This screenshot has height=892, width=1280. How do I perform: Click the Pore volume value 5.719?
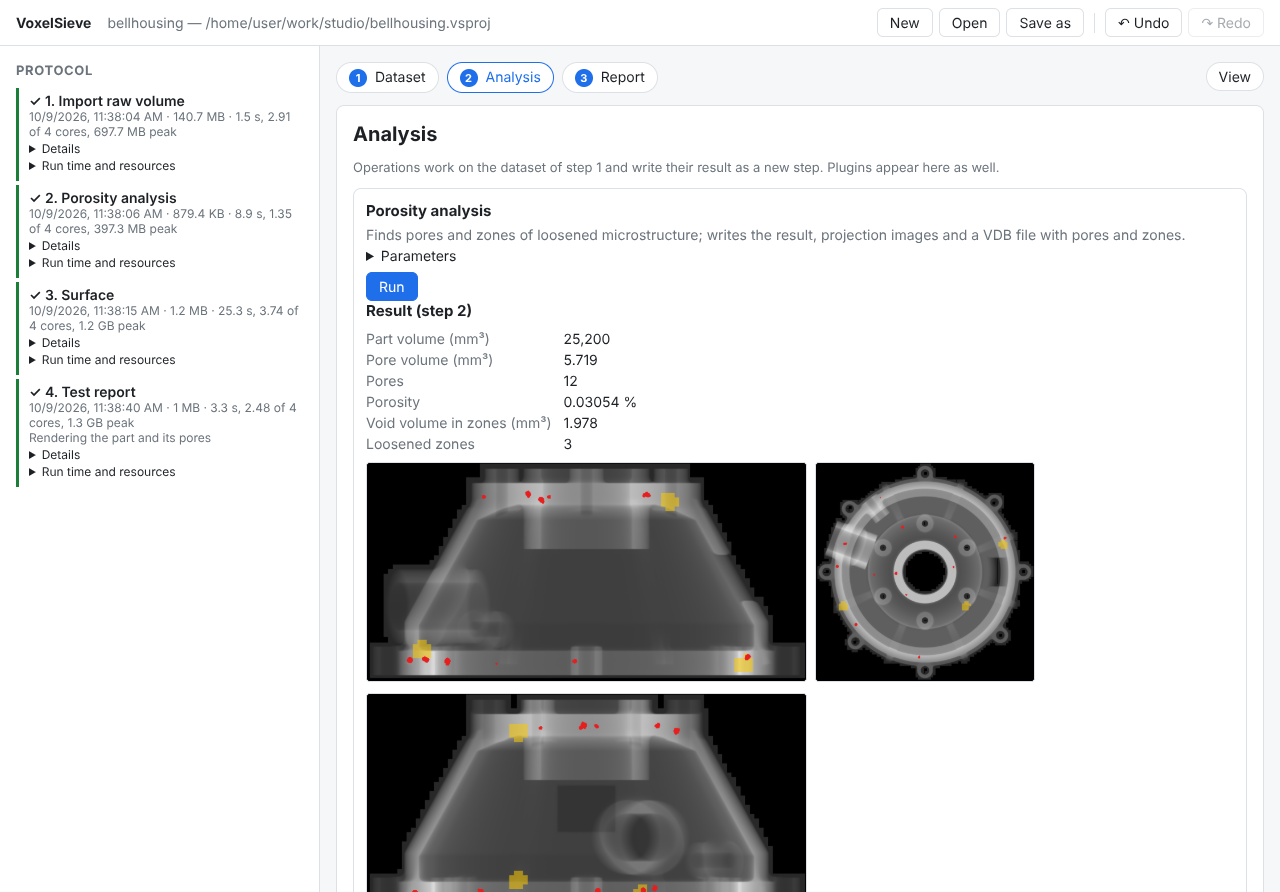pyautogui.click(x=581, y=360)
